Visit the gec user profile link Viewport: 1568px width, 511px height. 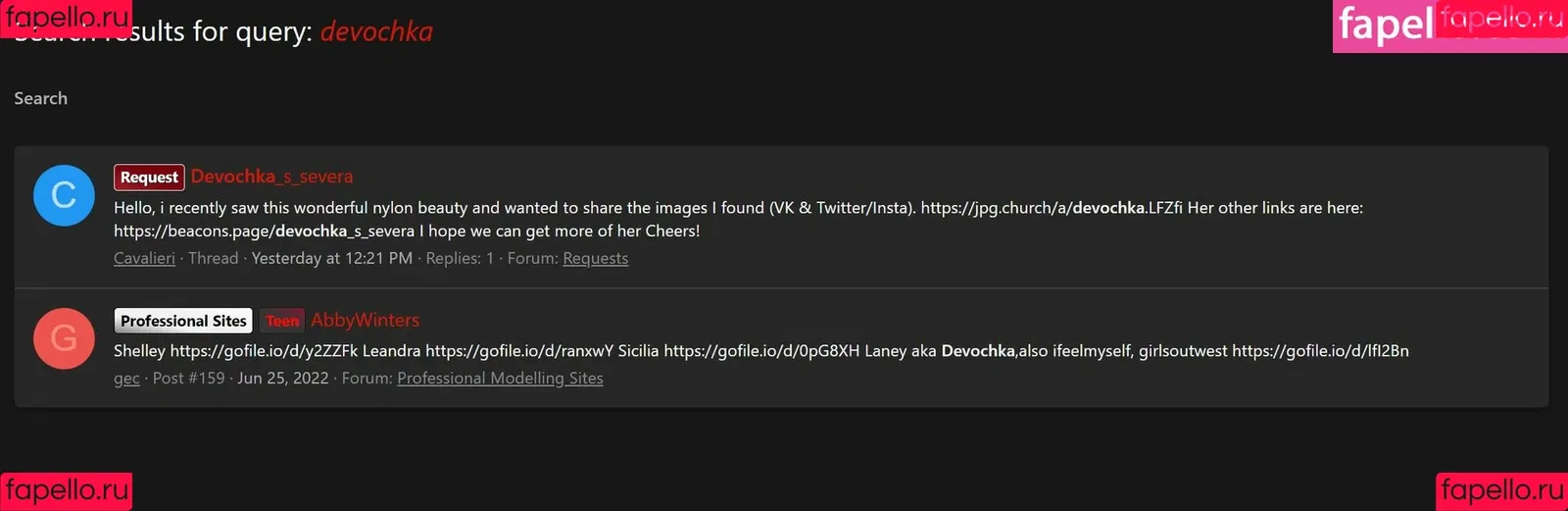[126, 379]
